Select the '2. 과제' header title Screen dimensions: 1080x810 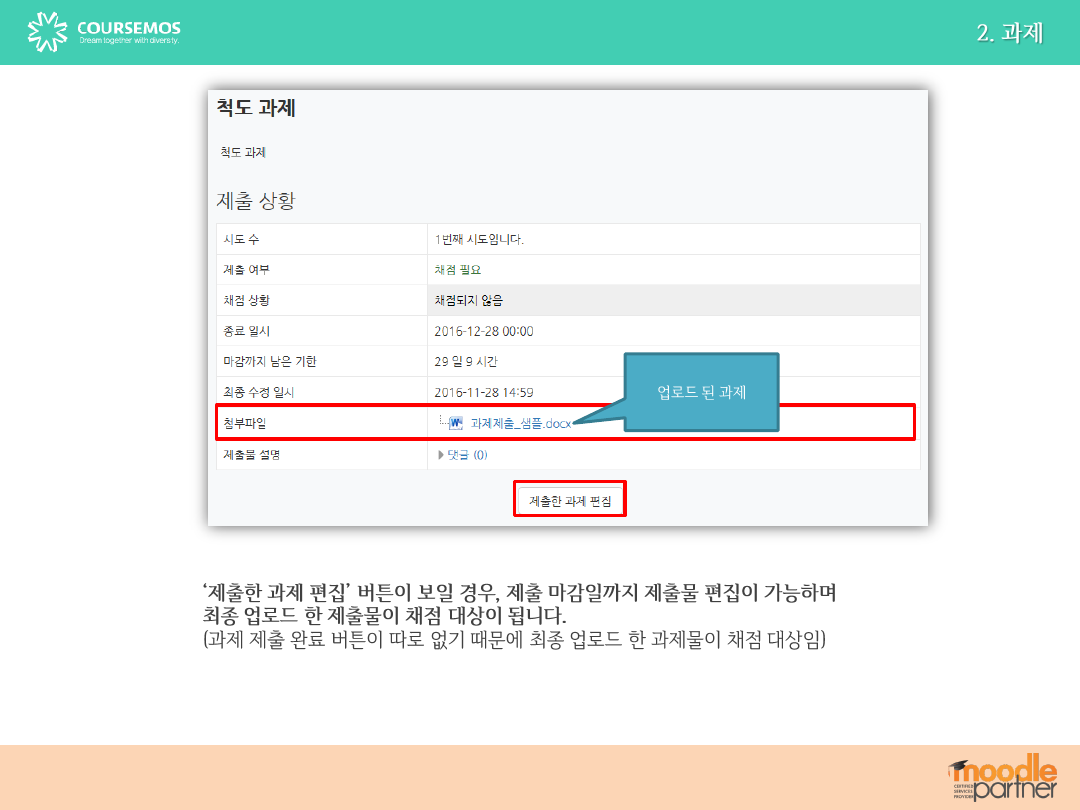[x=1009, y=33]
